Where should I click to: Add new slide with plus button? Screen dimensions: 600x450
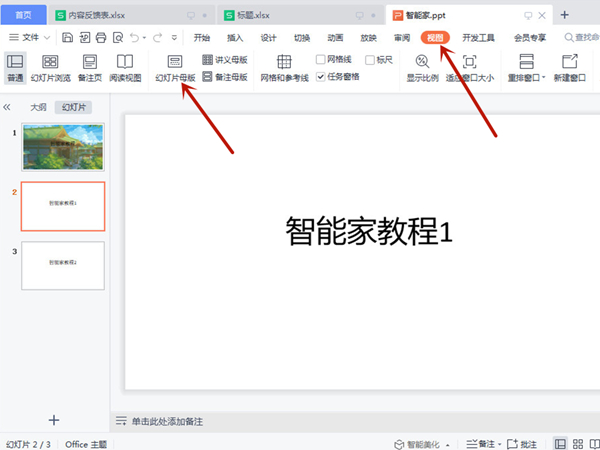tap(54, 420)
